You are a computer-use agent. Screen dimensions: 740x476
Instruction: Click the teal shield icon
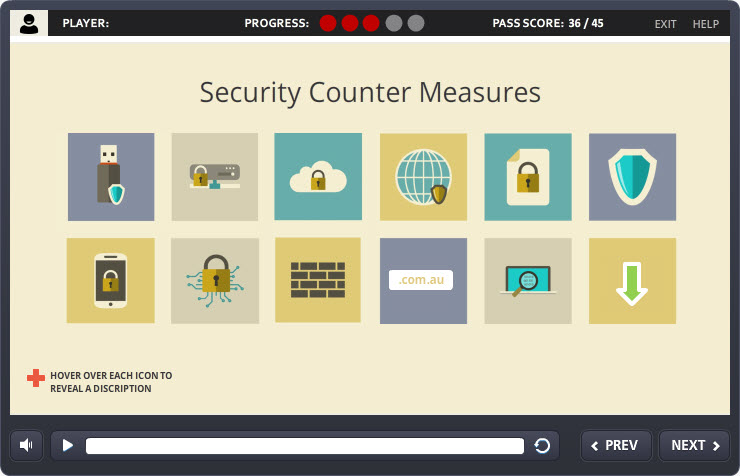(x=632, y=177)
